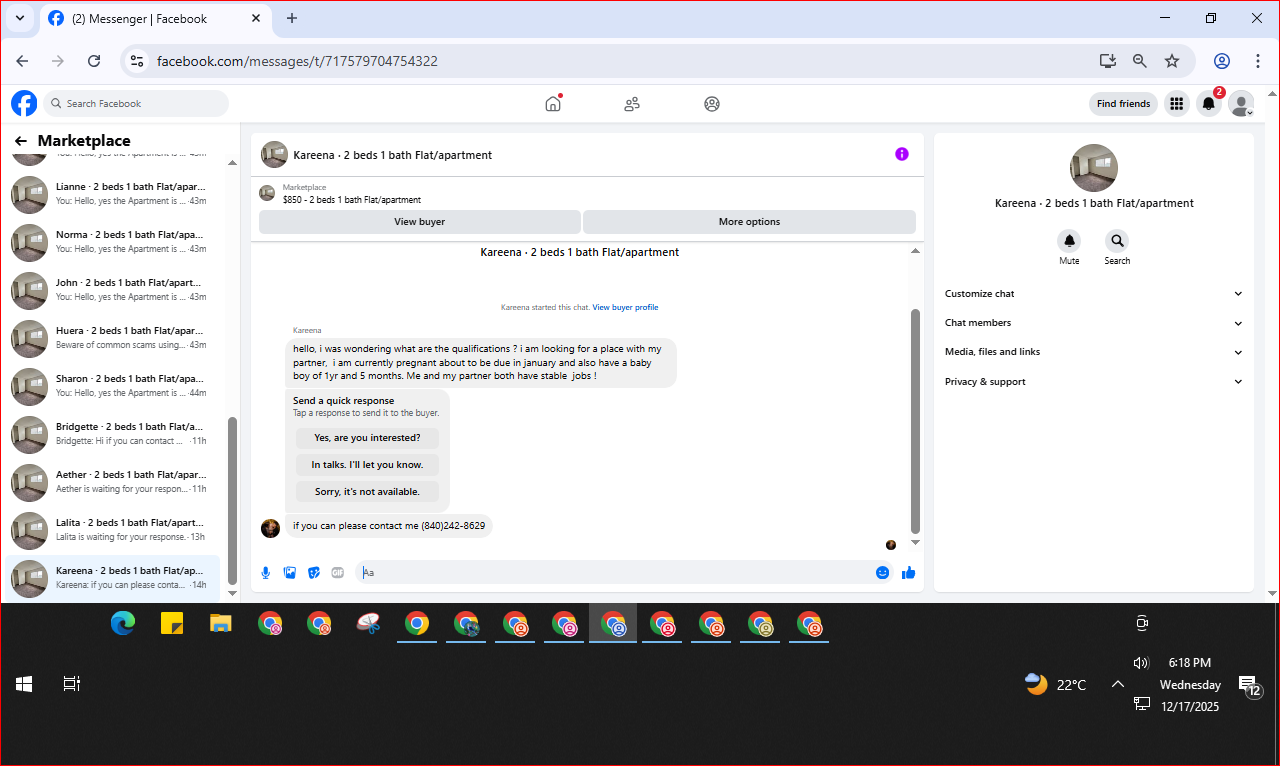Image resolution: width=1280 pixels, height=766 pixels.
Task: Click the Search Facebook field
Action: click(134, 104)
